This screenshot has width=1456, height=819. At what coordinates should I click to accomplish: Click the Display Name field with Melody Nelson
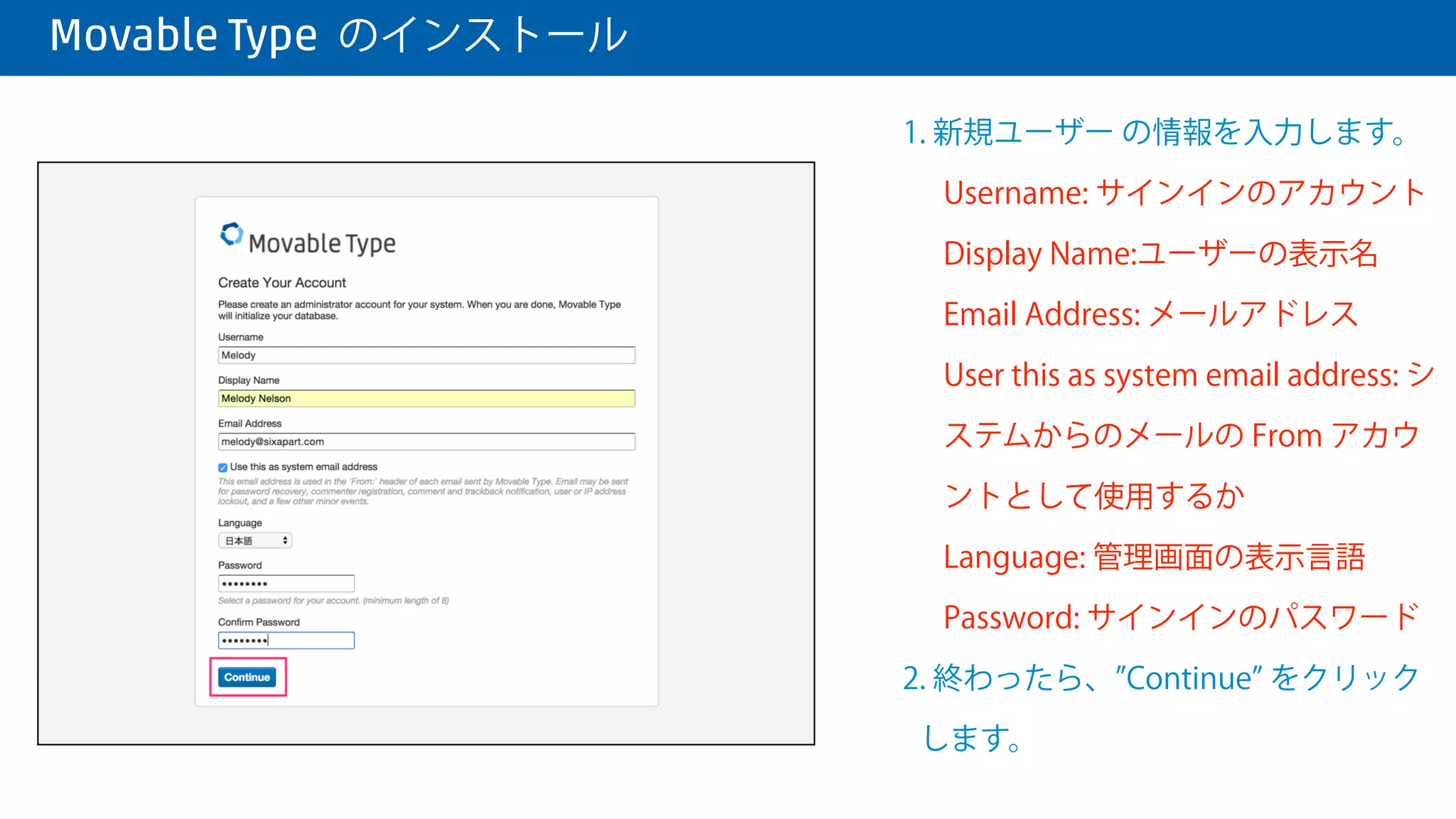coord(426,398)
